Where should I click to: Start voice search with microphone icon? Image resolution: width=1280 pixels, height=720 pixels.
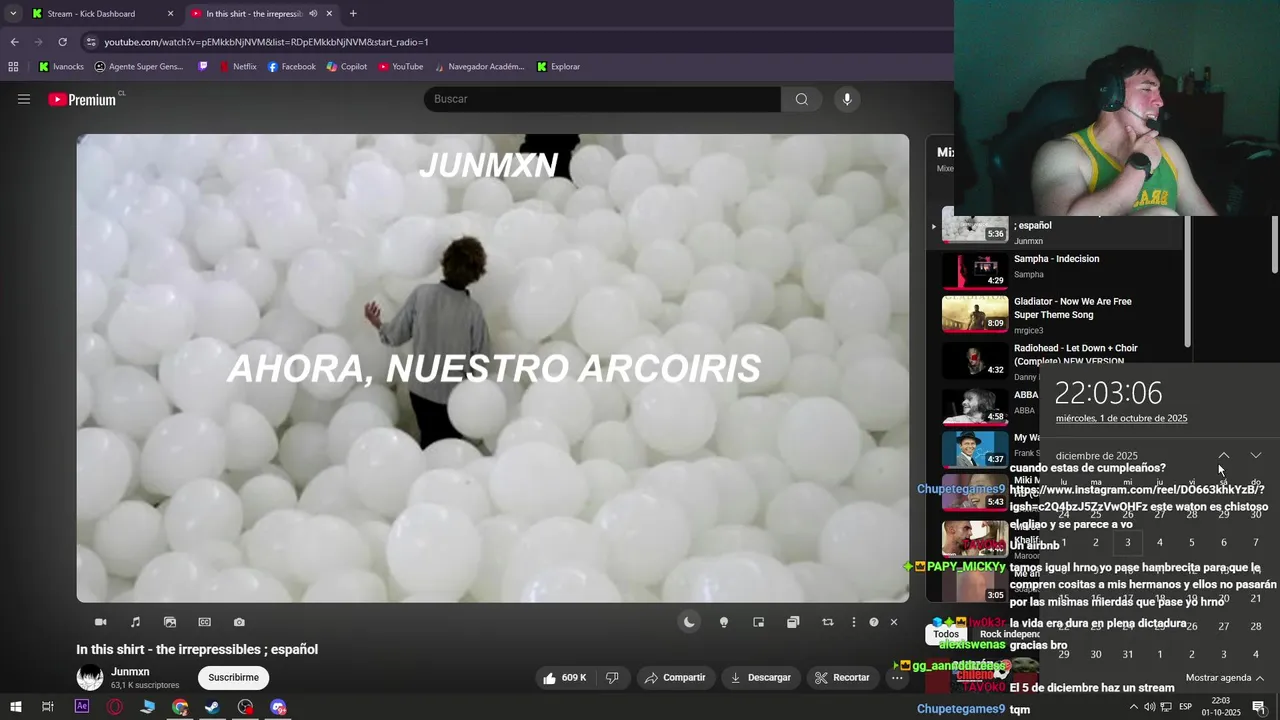(x=847, y=99)
